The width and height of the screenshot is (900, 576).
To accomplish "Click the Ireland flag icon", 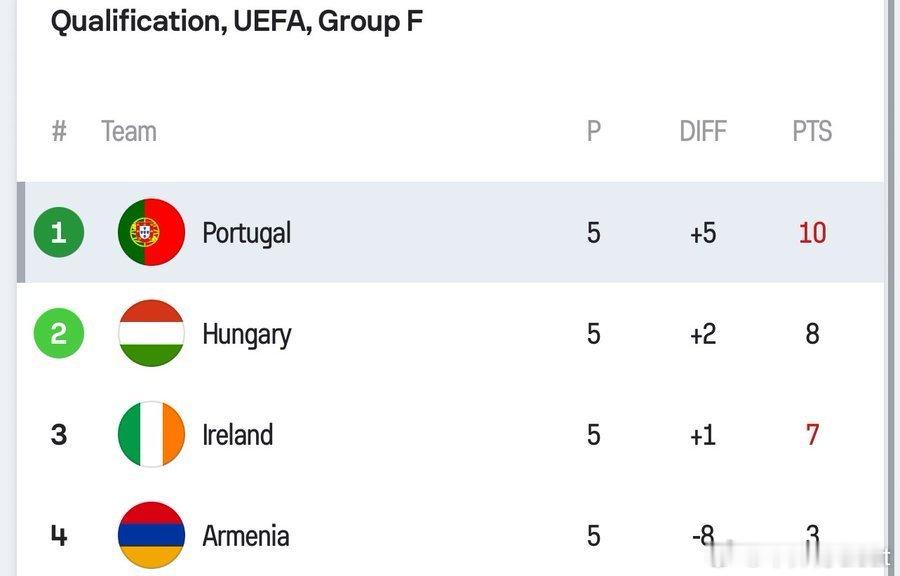I will tap(151, 434).
